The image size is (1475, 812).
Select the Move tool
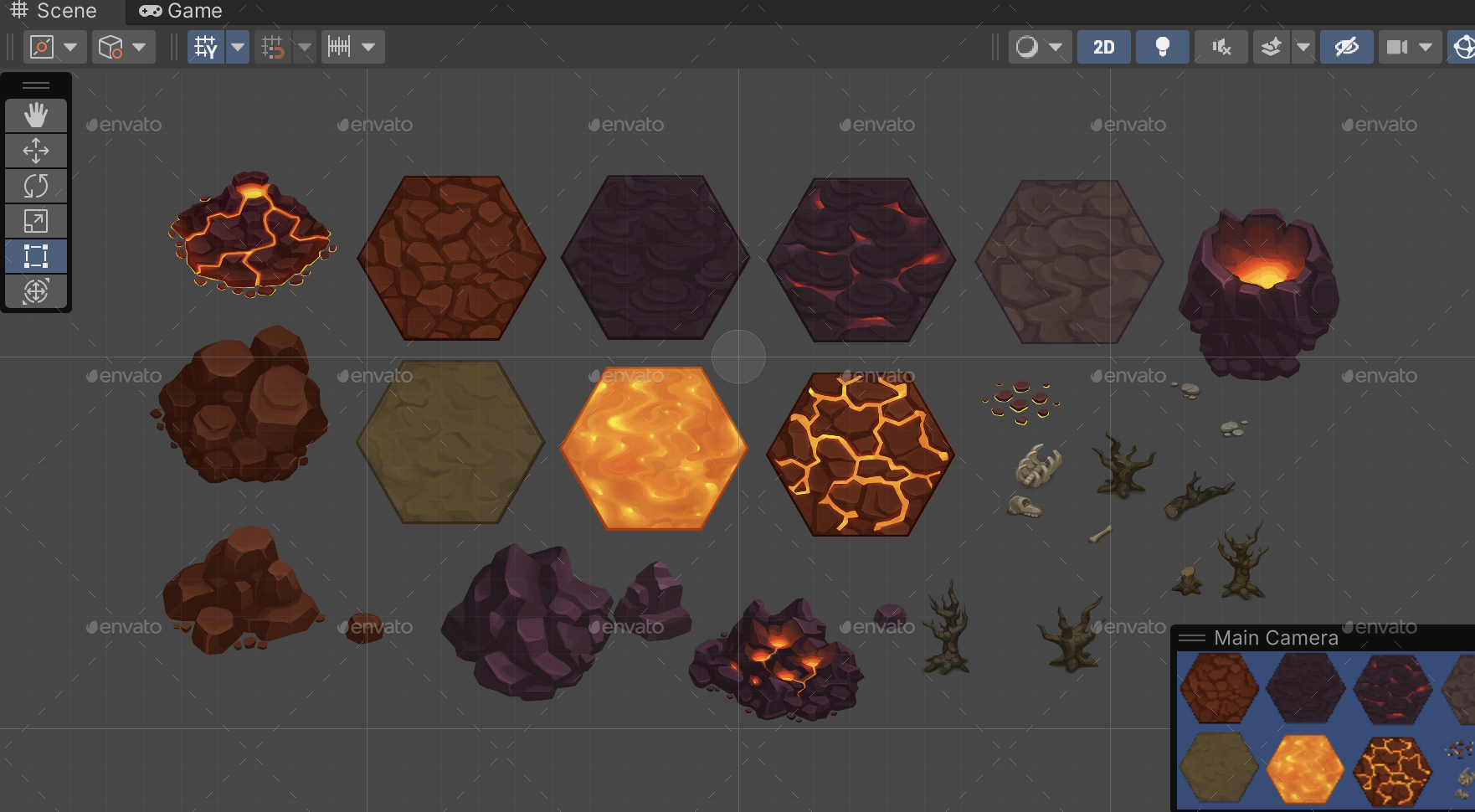pyautogui.click(x=36, y=151)
